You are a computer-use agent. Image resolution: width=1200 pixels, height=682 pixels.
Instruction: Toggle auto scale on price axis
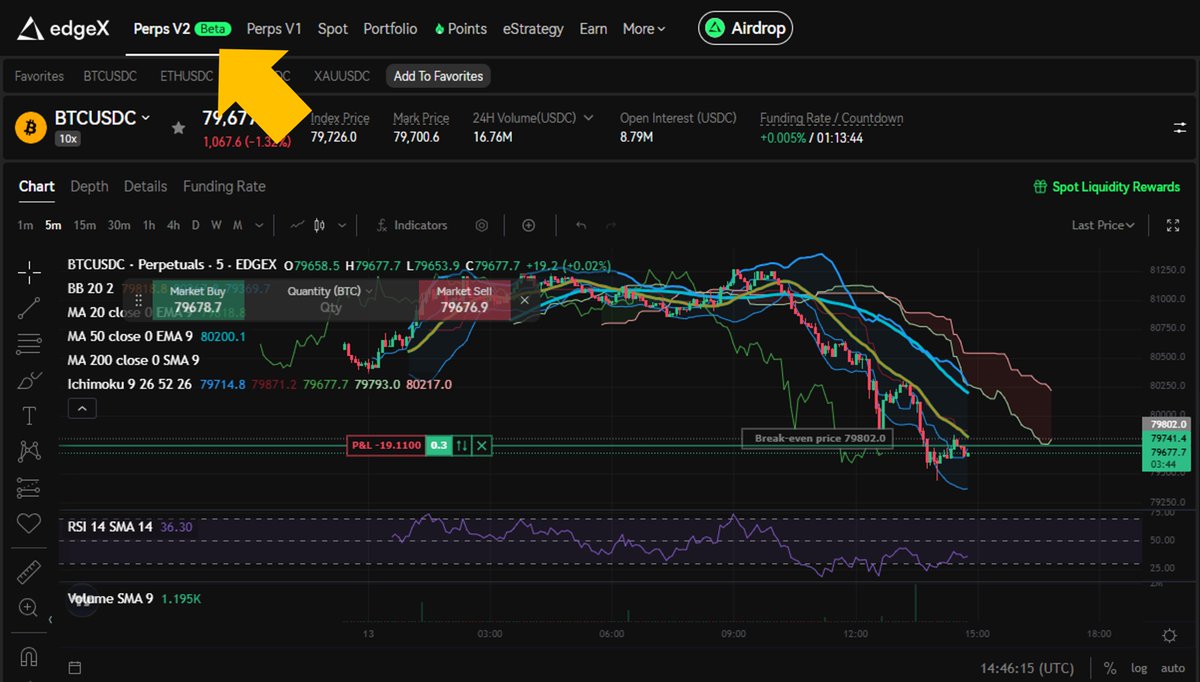1172,668
